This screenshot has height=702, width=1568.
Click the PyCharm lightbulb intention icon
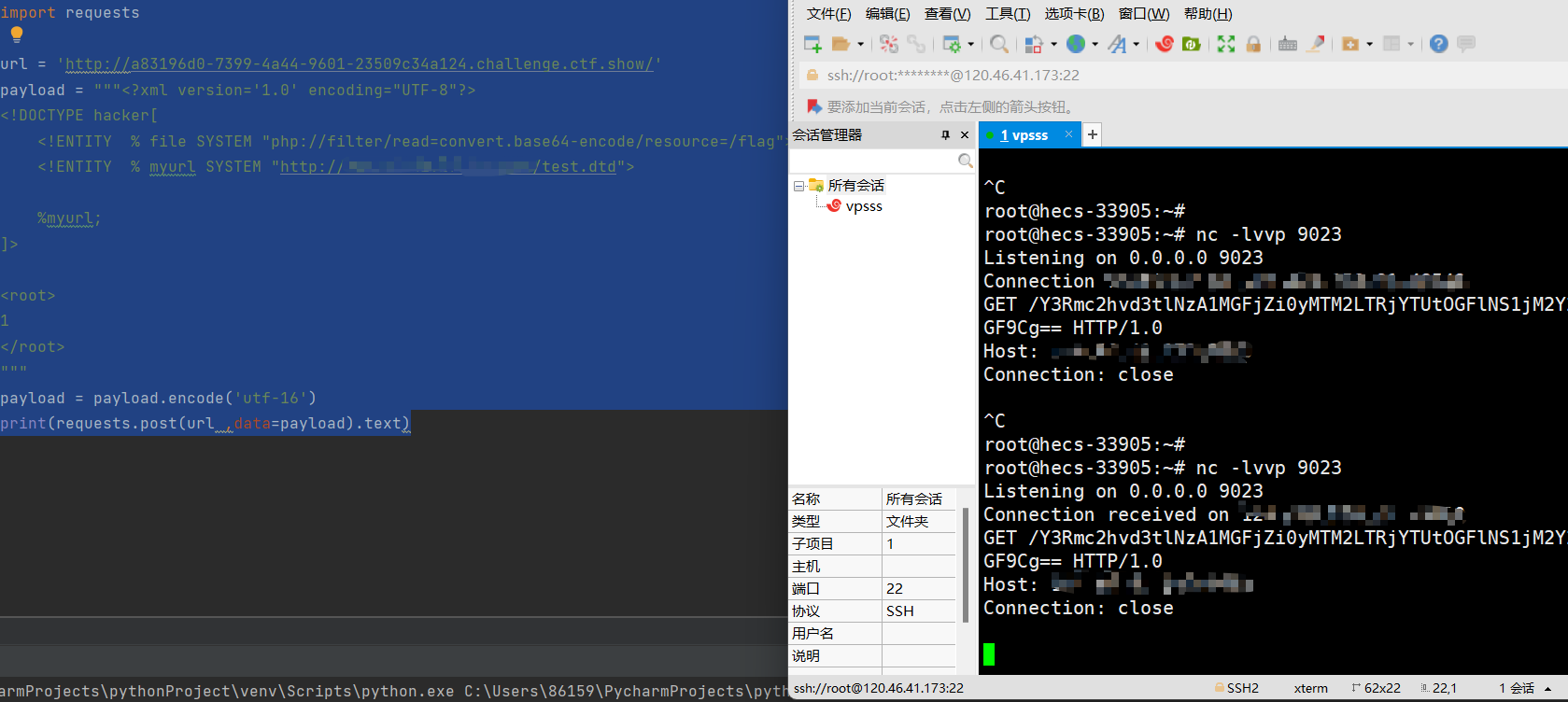17,35
